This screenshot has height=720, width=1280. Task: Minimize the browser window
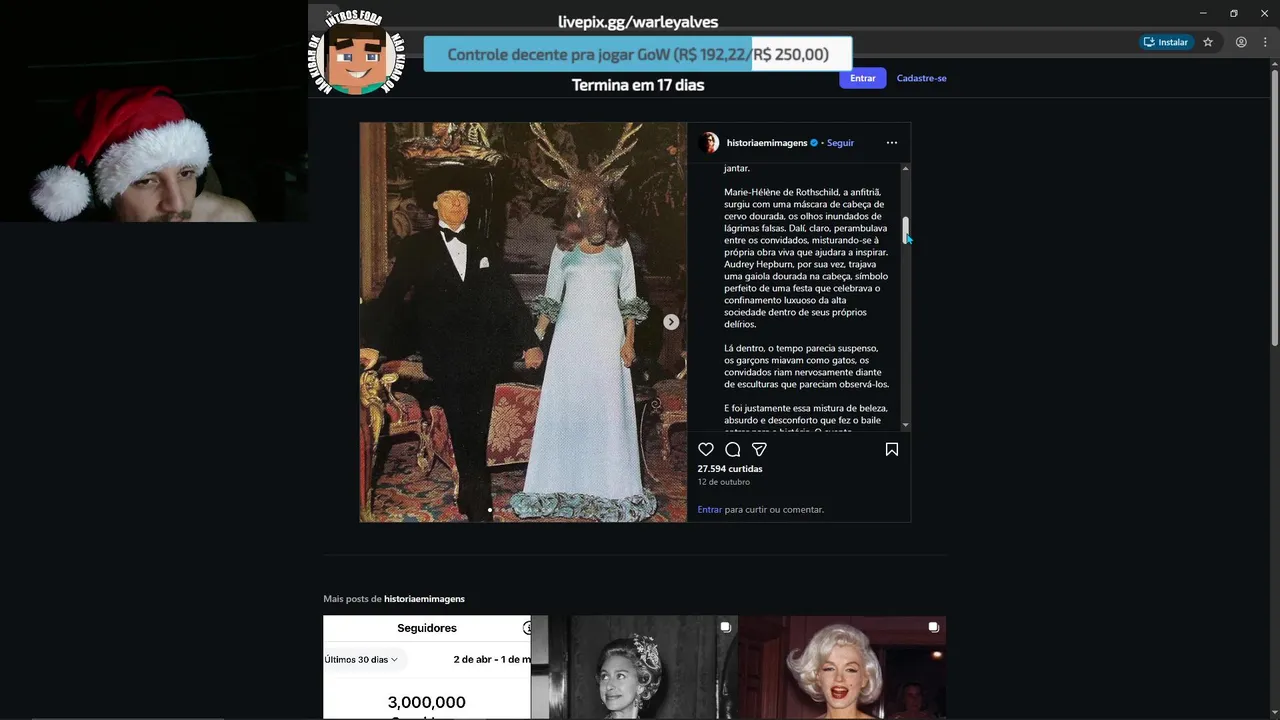(1203, 13)
